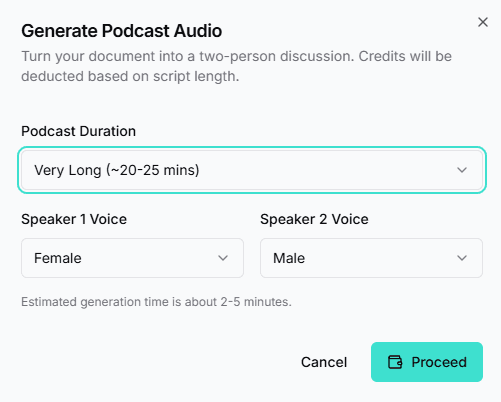The image size is (501, 402).
Task: Click the wallet icon on Proceed
Action: (x=395, y=362)
